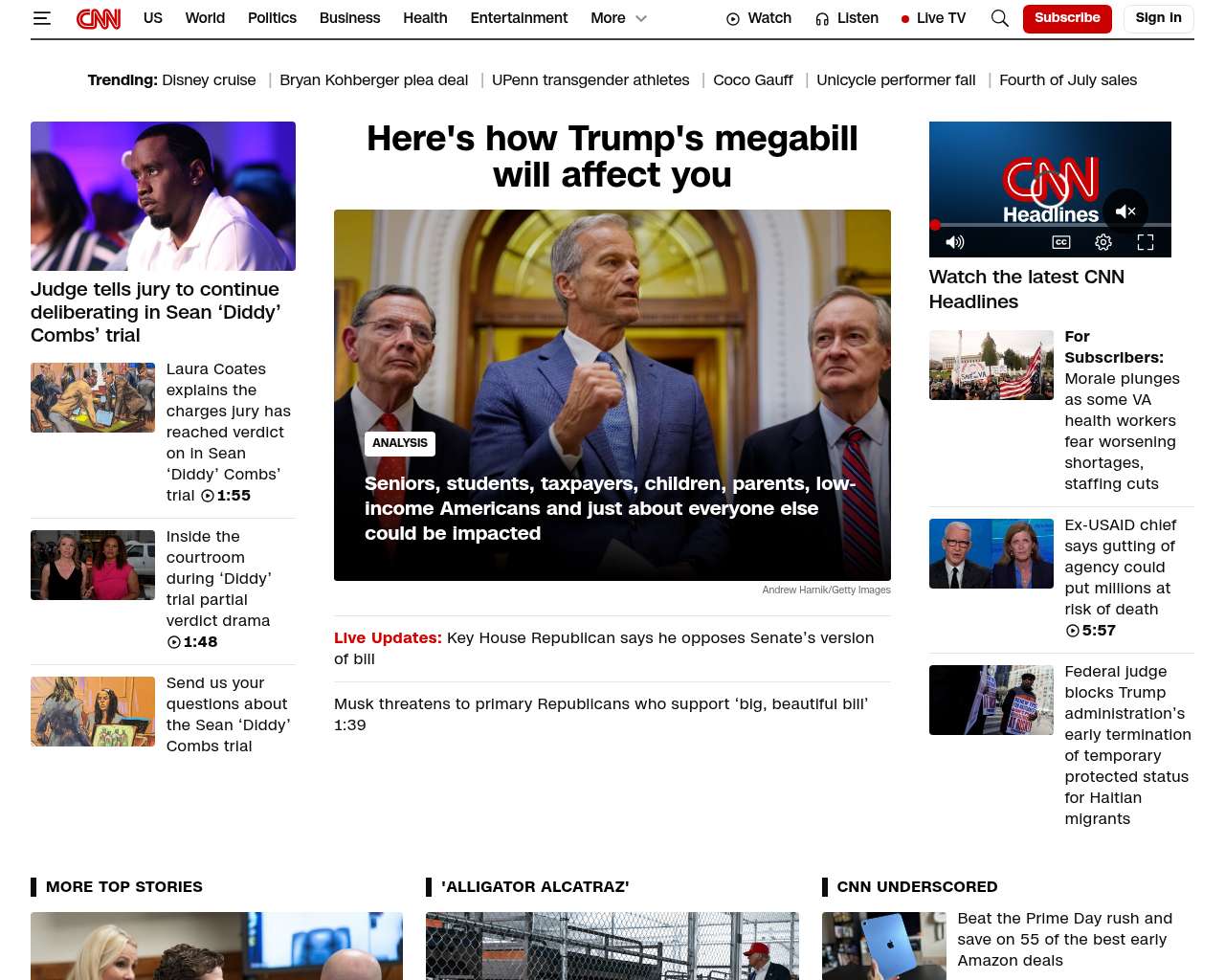This screenshot has width=1225, height=980.
Task: Open Inside the courtroom verdict drama video
Action: [219, 589]
